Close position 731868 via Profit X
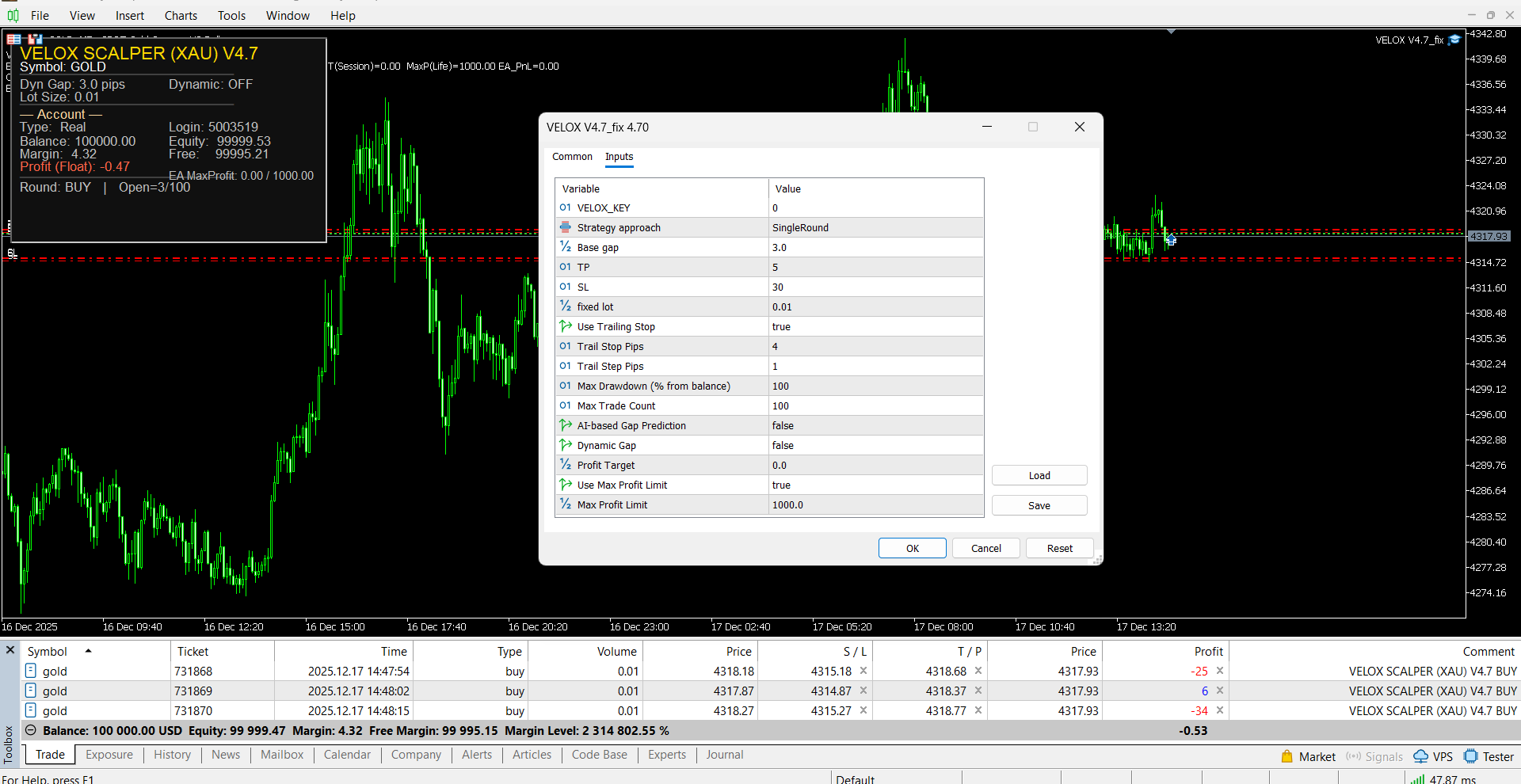 (x=1220, y=671)
